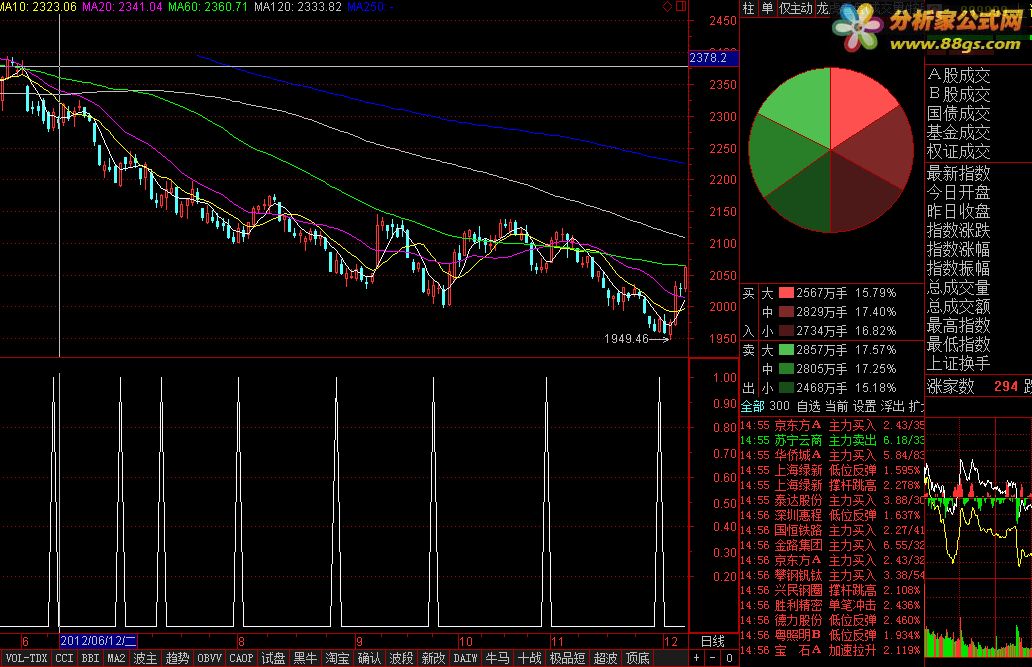Select the OBVV indicator tab
This screenshot has height=667, width=1032.
(x=209, y=658)
